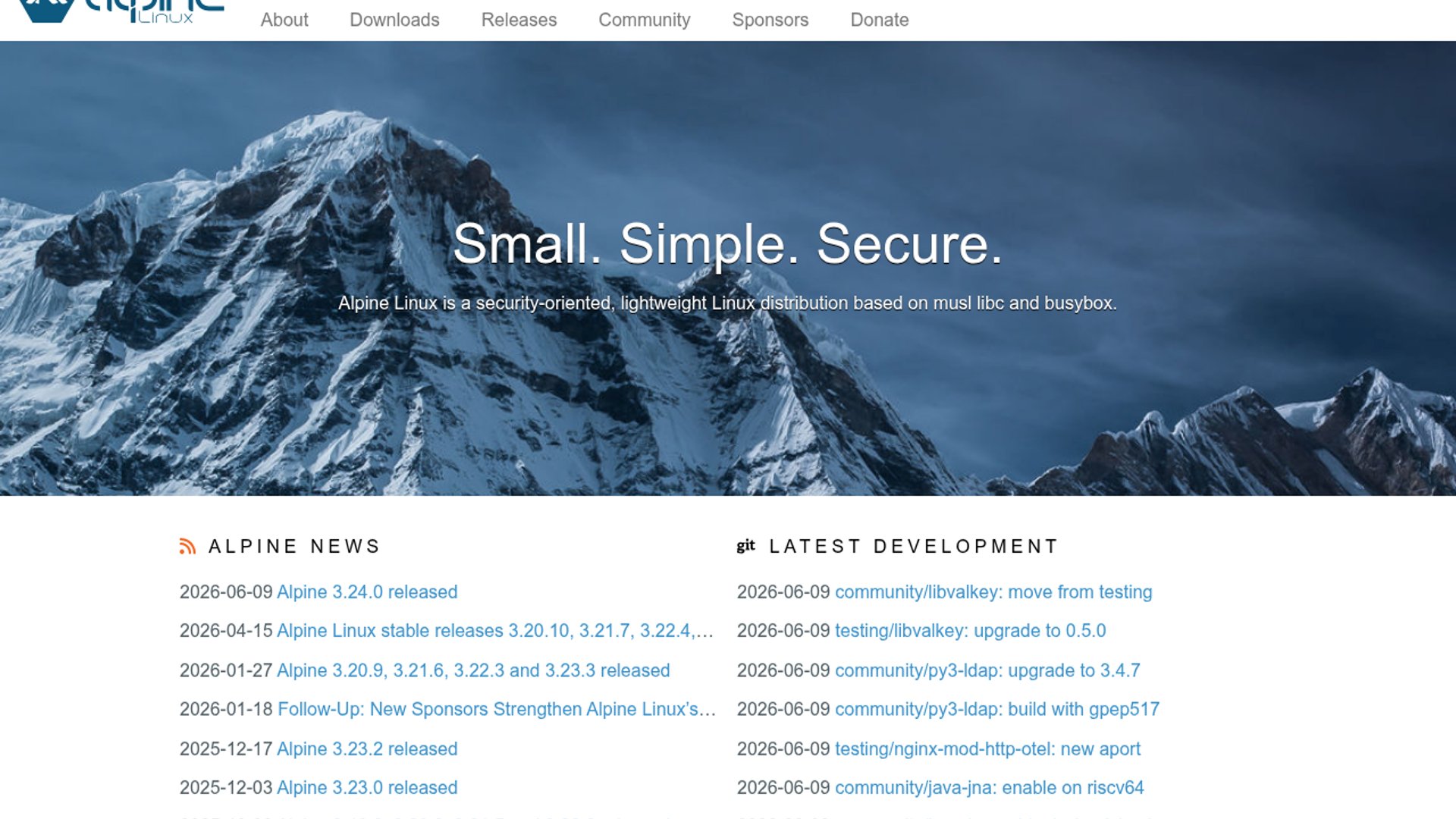Open commit community/py3-ldap: upgrade to 3.4.7

pos(987,670)
